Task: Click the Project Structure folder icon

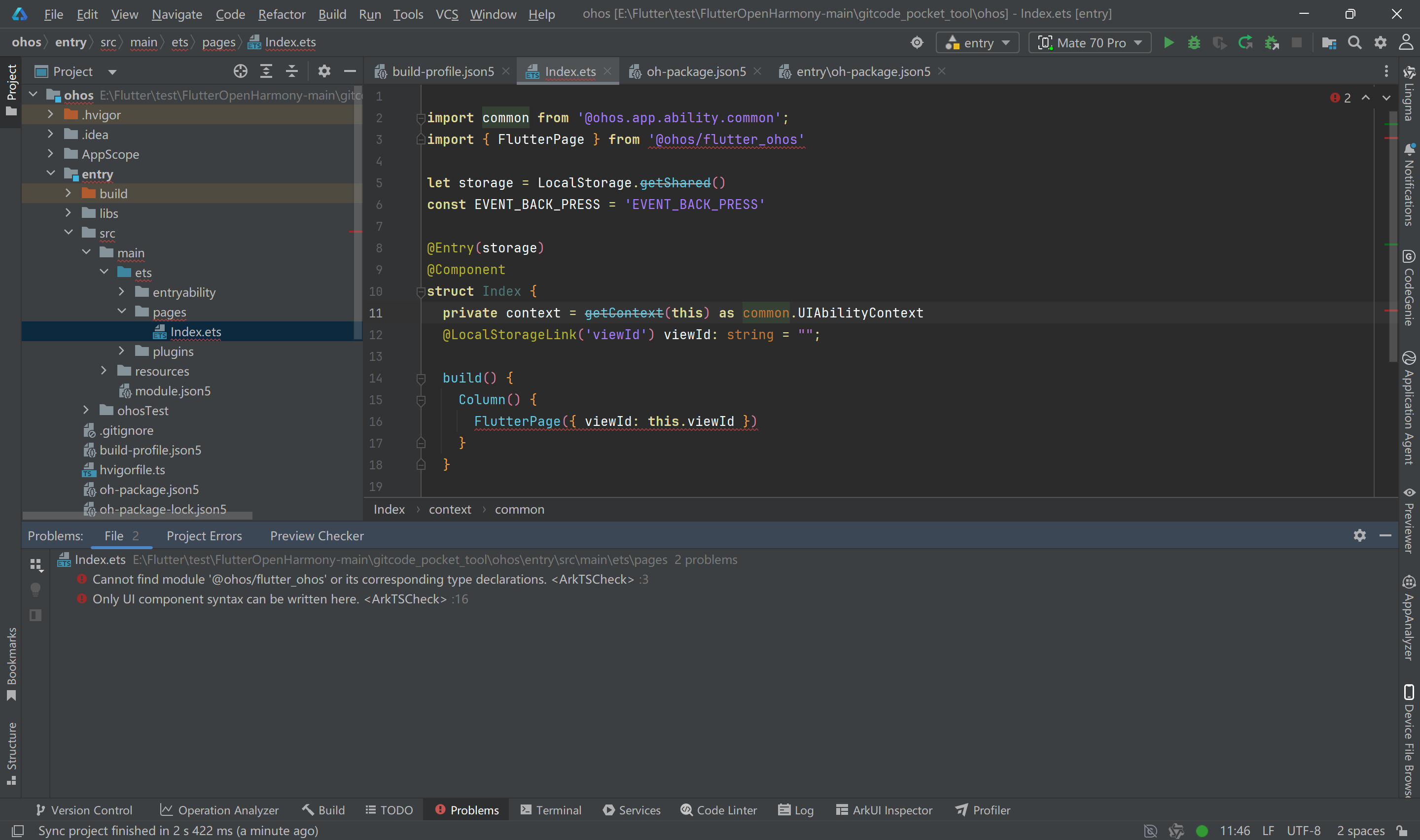Action: [1328, 43]
